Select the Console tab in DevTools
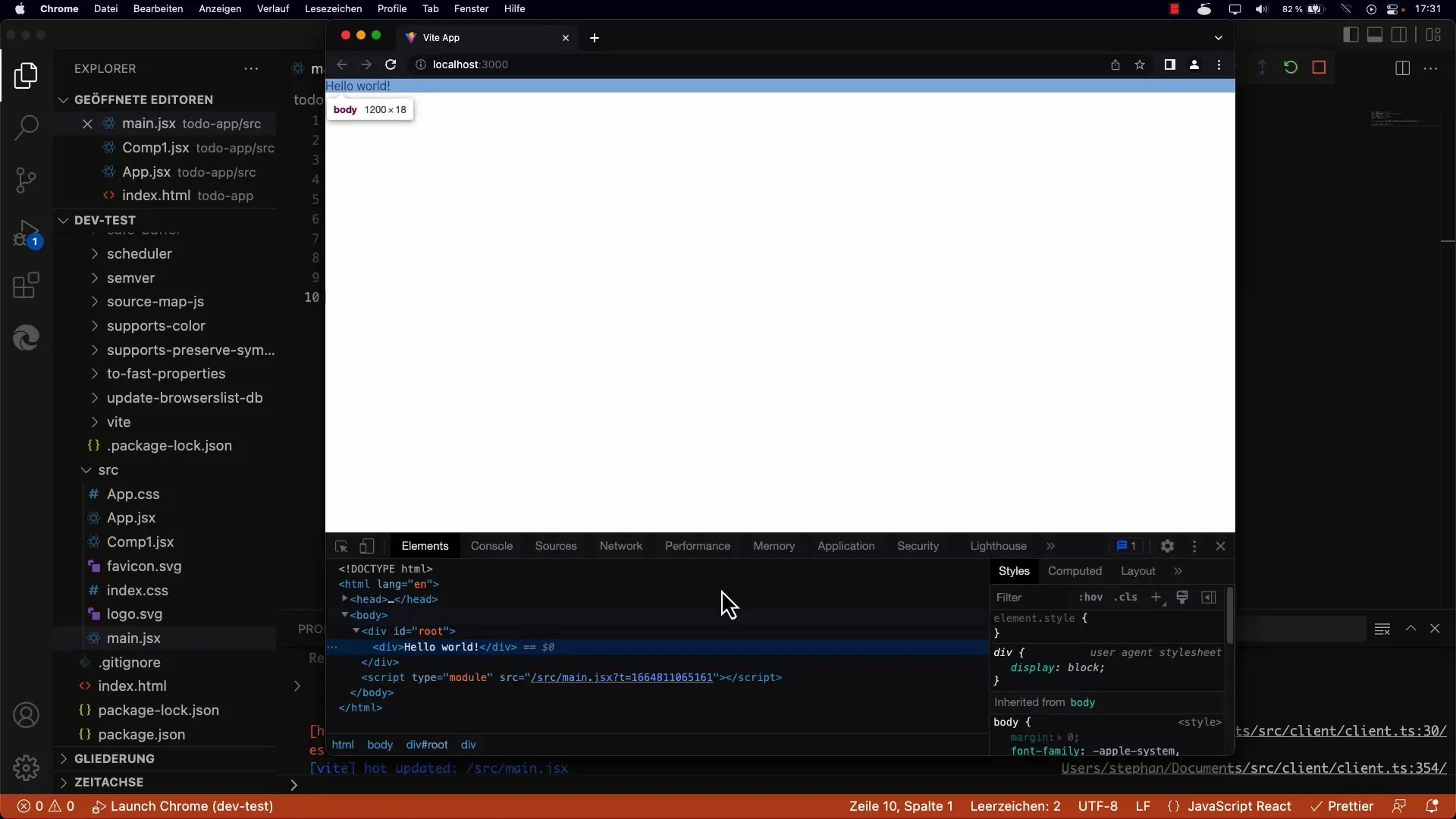1456x819 pixels. pyautogui.click(x=491, y=546)
